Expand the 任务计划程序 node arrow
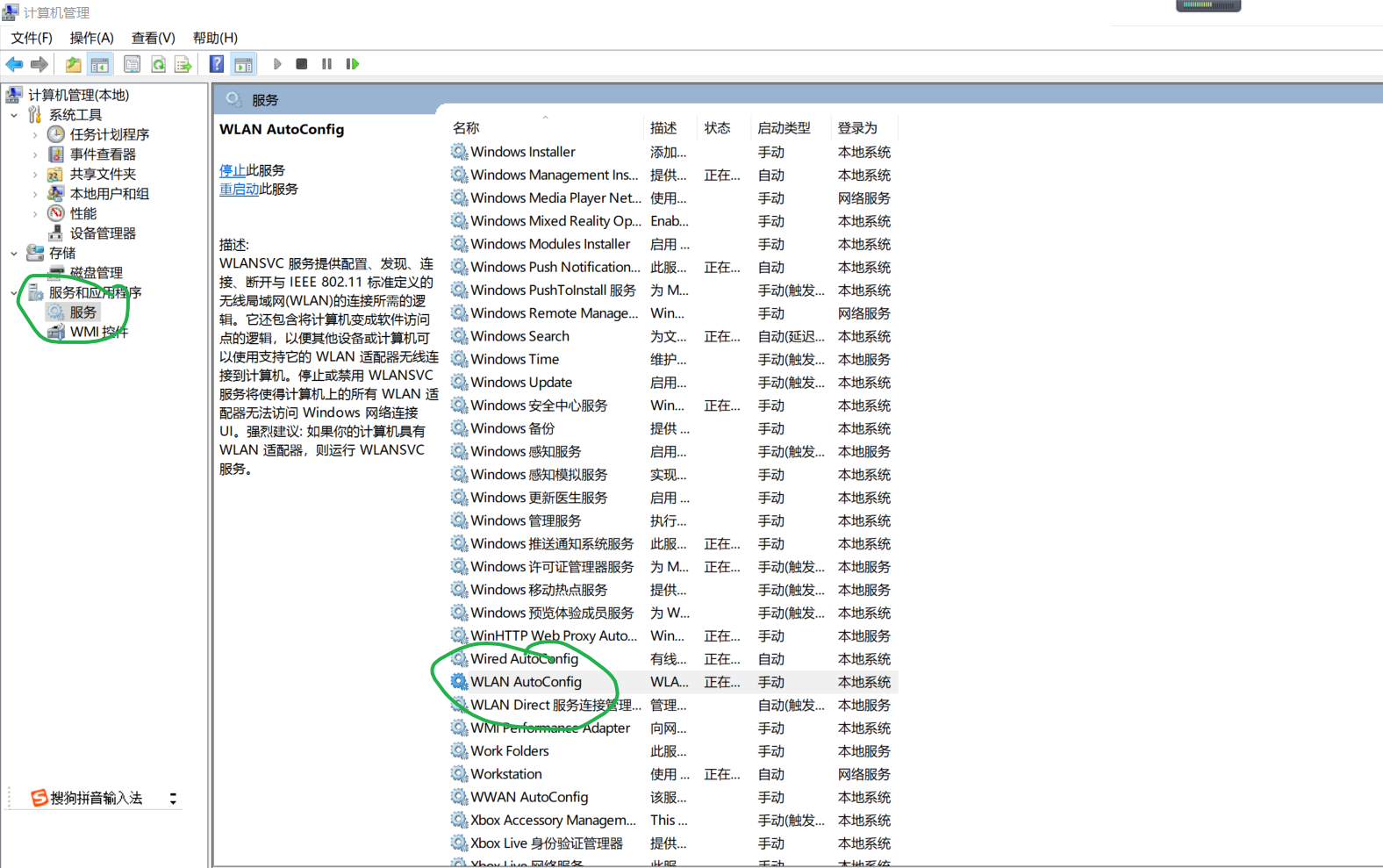Screen dimensions: 1383x868 point(35,134)
